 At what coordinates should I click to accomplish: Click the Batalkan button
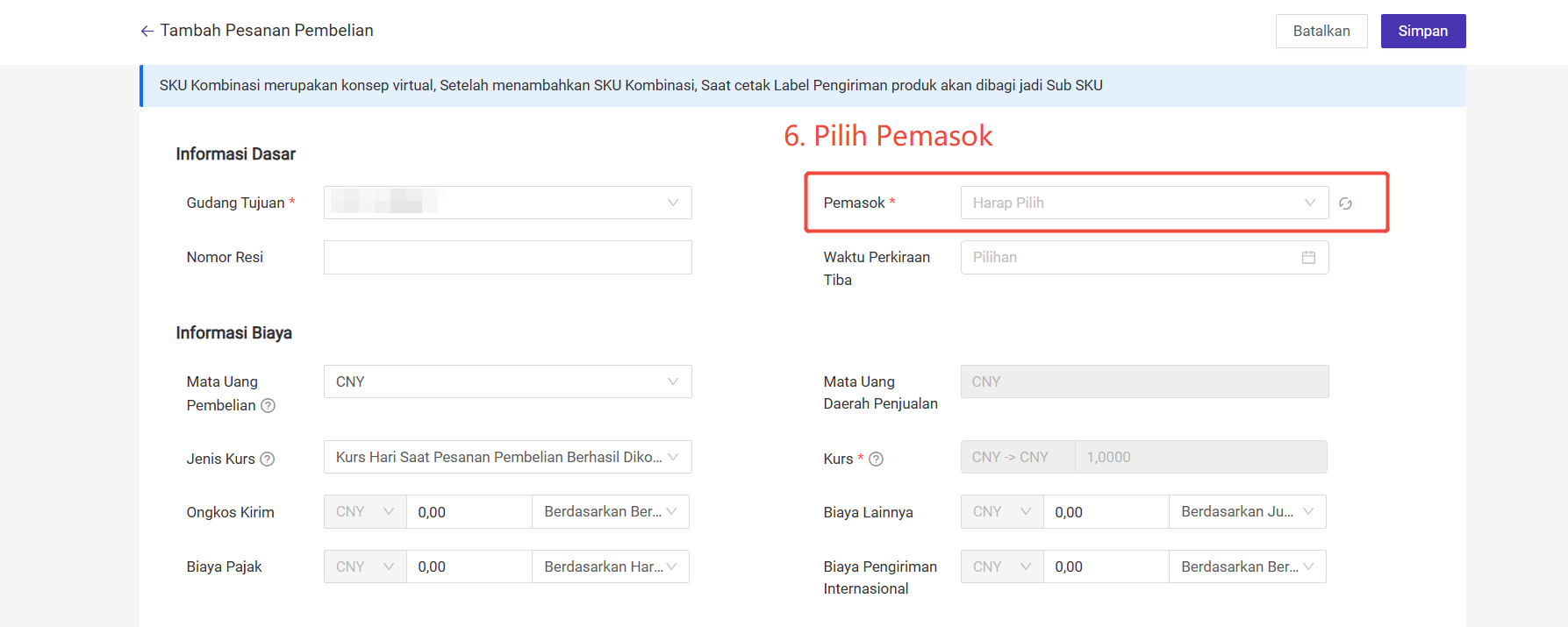[x=1321, y=32]
